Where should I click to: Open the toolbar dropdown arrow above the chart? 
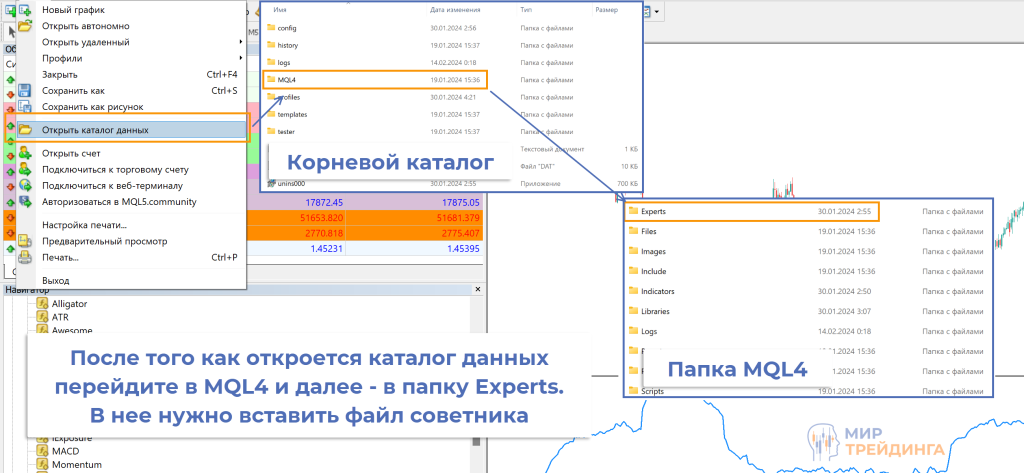pos(658,12)
